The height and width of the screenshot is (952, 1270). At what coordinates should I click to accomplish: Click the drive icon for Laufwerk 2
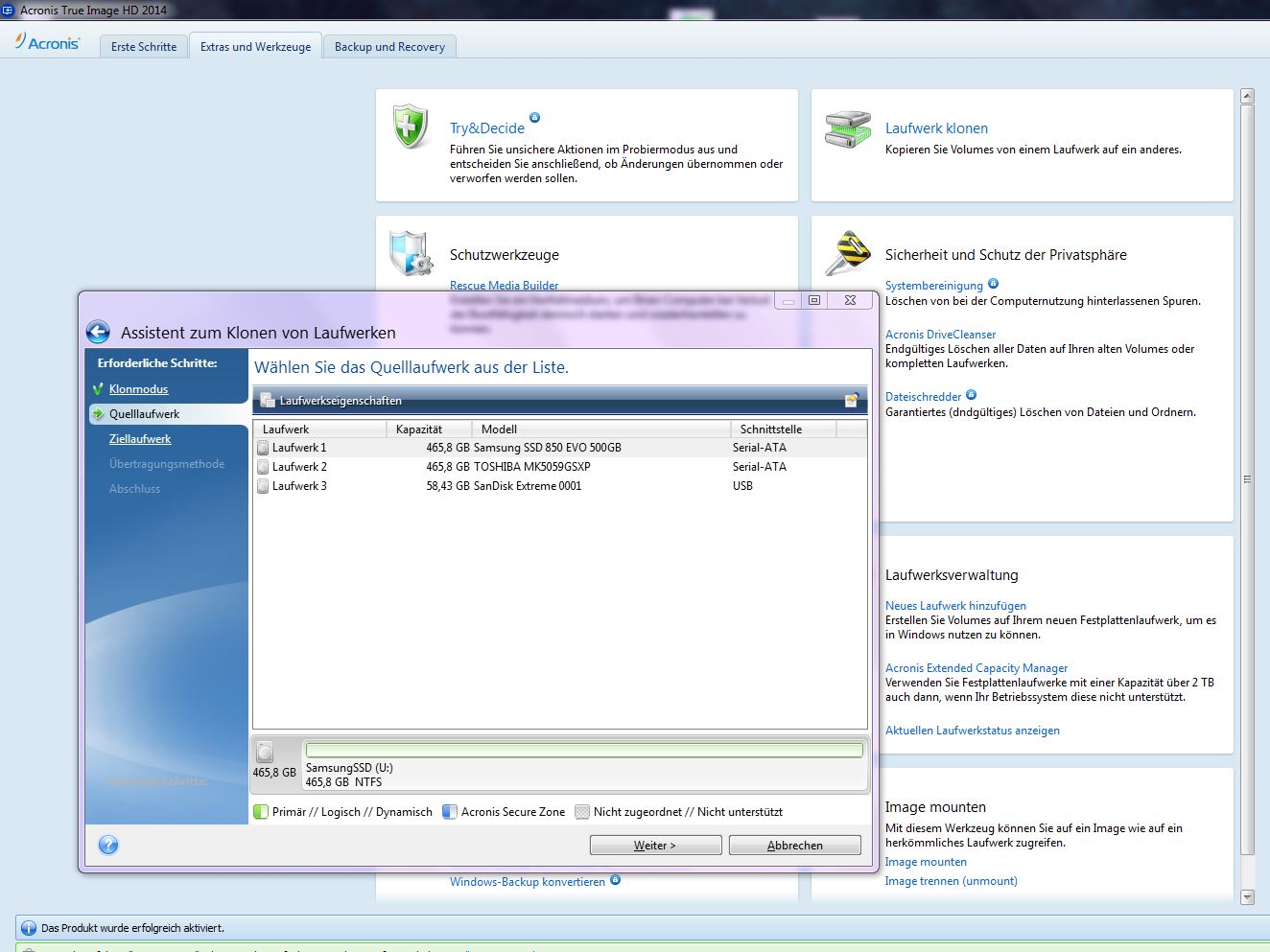click(x=263, y=467)
